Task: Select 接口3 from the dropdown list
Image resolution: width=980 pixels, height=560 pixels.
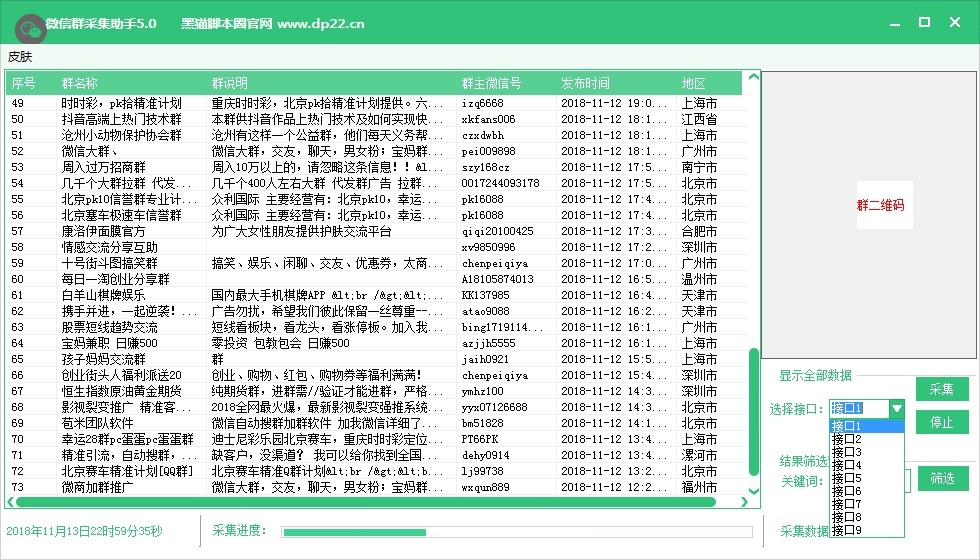Action: pyautogui.click(x=867, y=452)
